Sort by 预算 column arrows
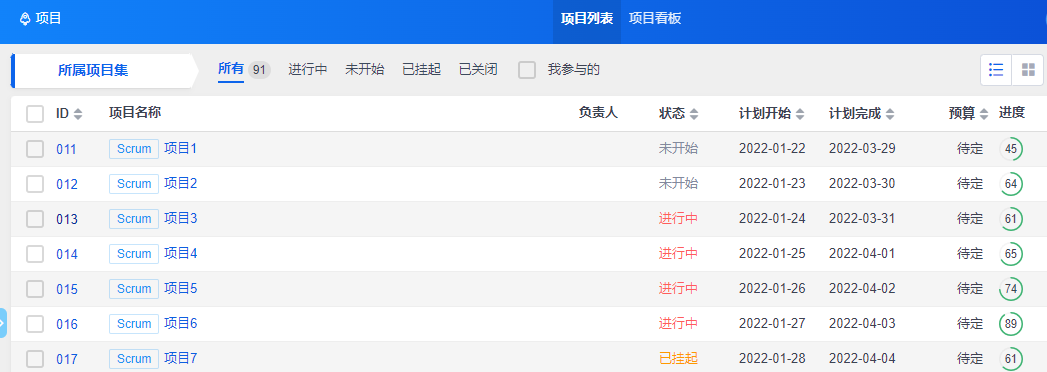This screenshot has width=1047, height=372. pos(984,114)
